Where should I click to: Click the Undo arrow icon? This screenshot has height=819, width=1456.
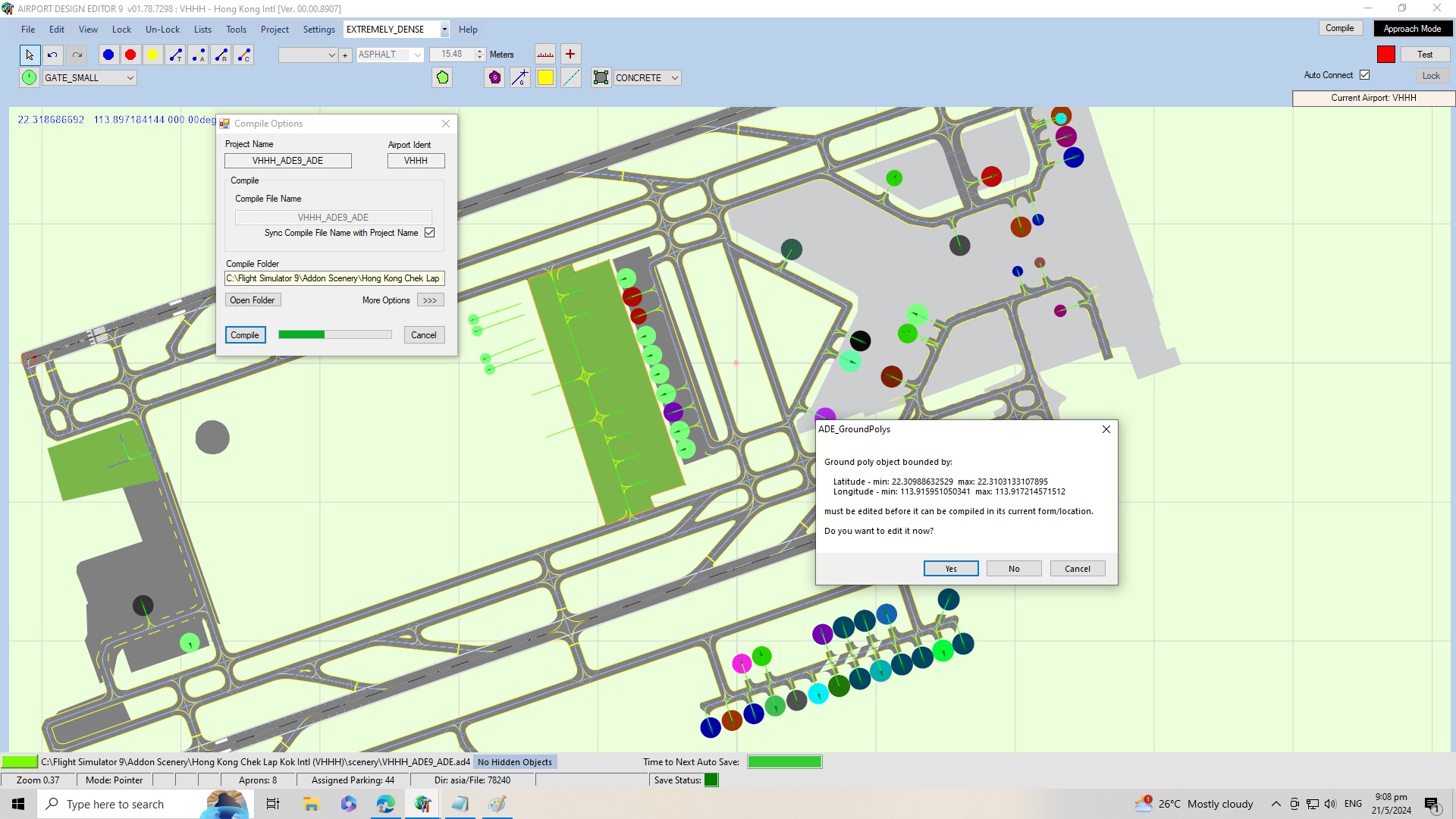tap(52, 55)
